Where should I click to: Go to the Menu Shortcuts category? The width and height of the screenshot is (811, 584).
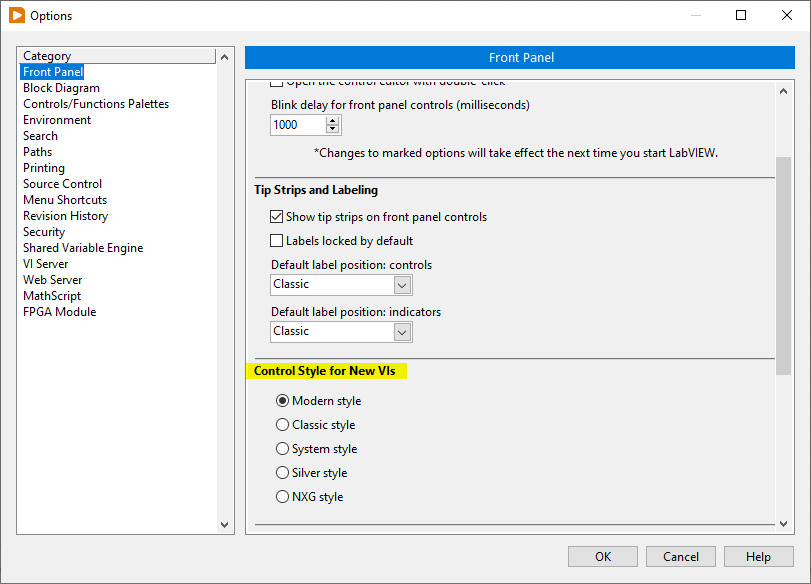[65, 200]
